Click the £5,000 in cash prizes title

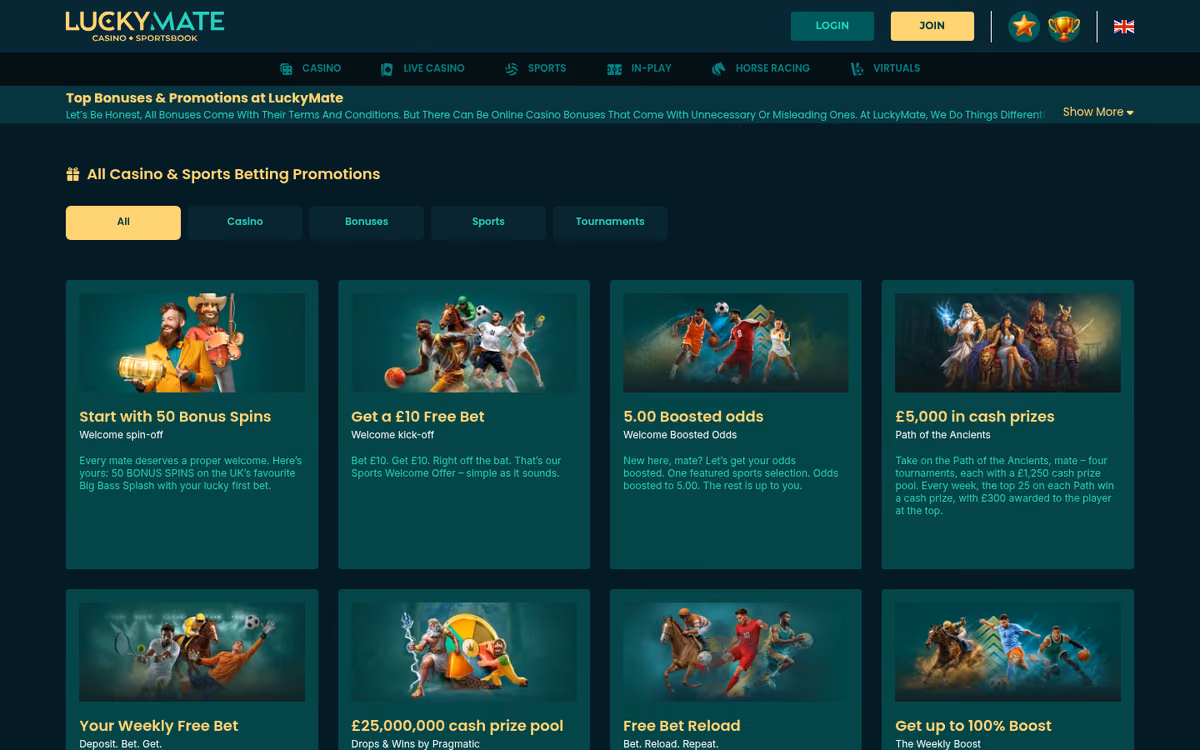click(975, 417)
